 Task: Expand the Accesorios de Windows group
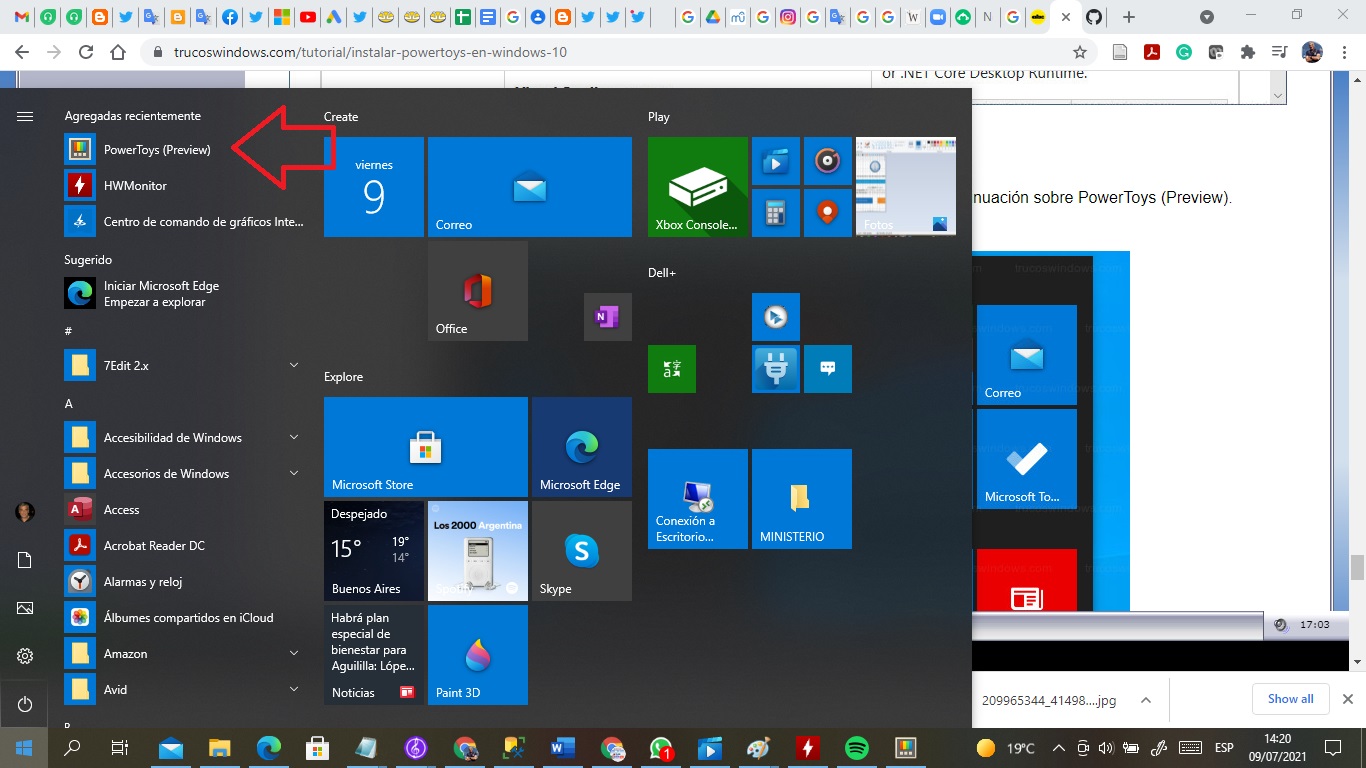[293, 473]
